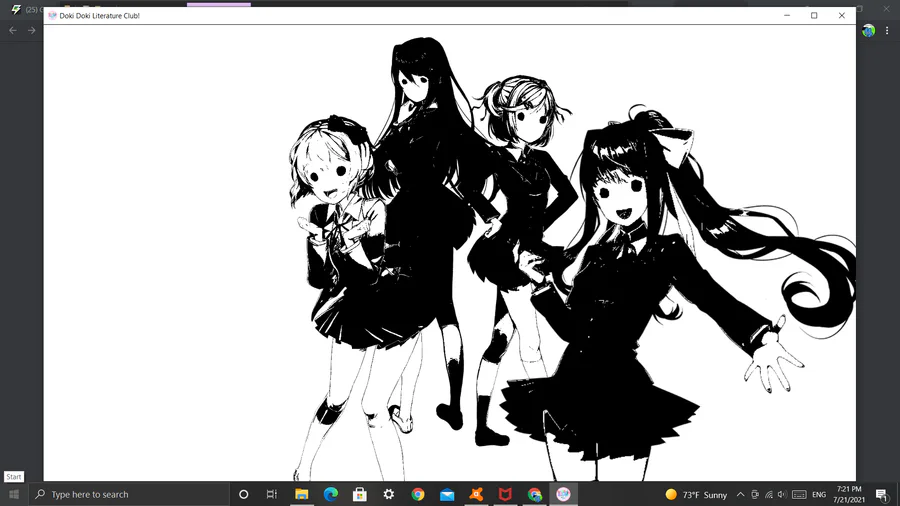Click ENG language indicator
The width and height of the screenshot is (900, 506).
tap(819, 494)
